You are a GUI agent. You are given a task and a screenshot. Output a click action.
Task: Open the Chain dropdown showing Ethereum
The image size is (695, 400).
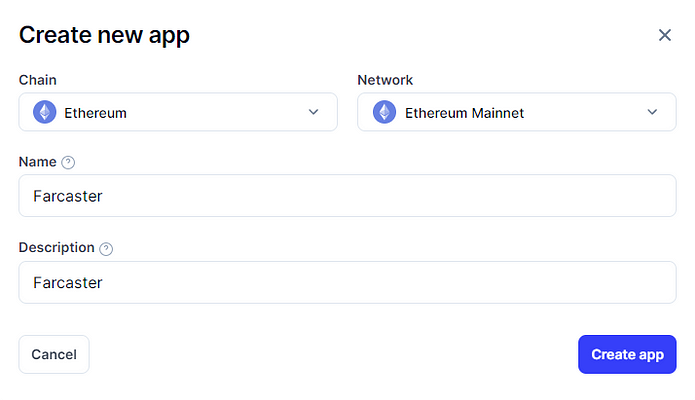click(x=178, y=112)
